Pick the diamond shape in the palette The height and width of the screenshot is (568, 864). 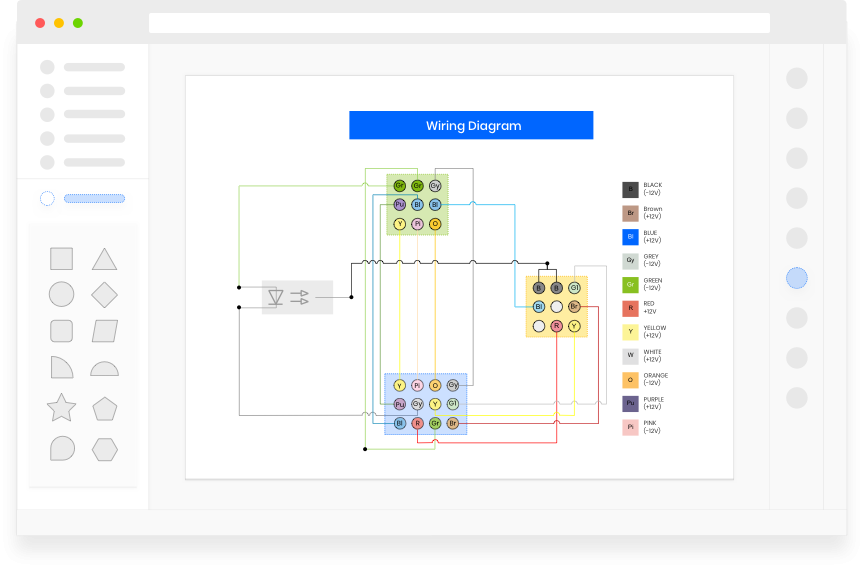(x=104, y=295)
